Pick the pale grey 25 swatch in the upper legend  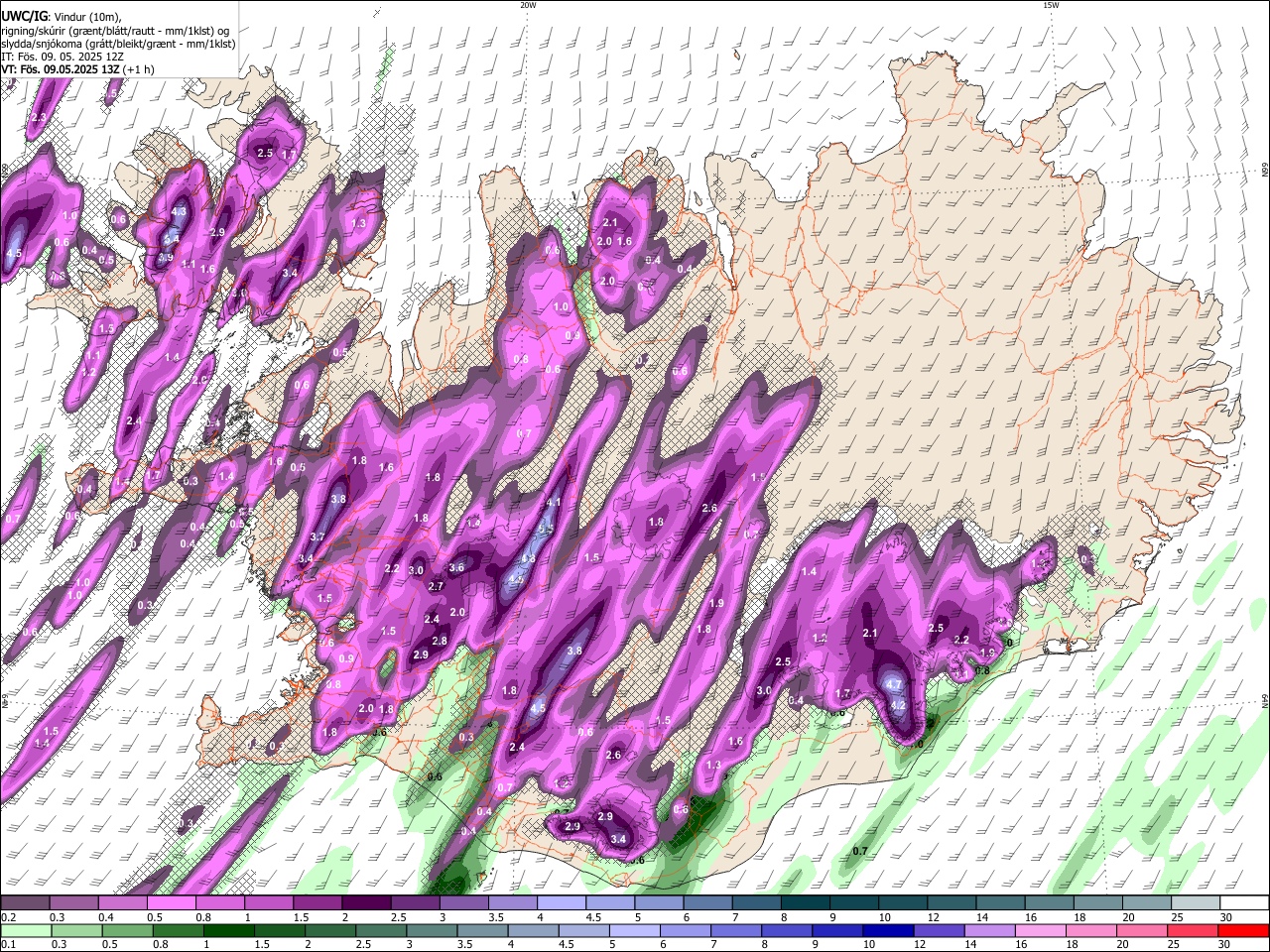pos(1195,902)
